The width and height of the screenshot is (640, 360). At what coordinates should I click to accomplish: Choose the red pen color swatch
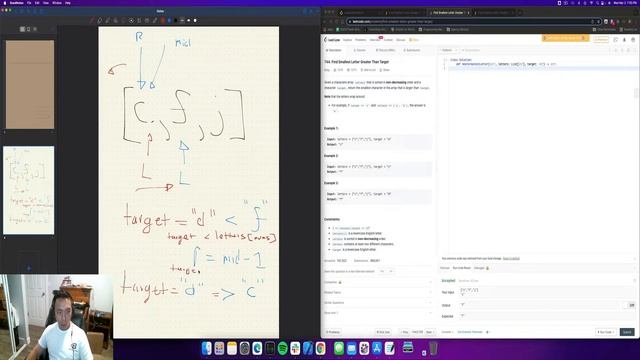pyautogui.click(x=162, y=20)
